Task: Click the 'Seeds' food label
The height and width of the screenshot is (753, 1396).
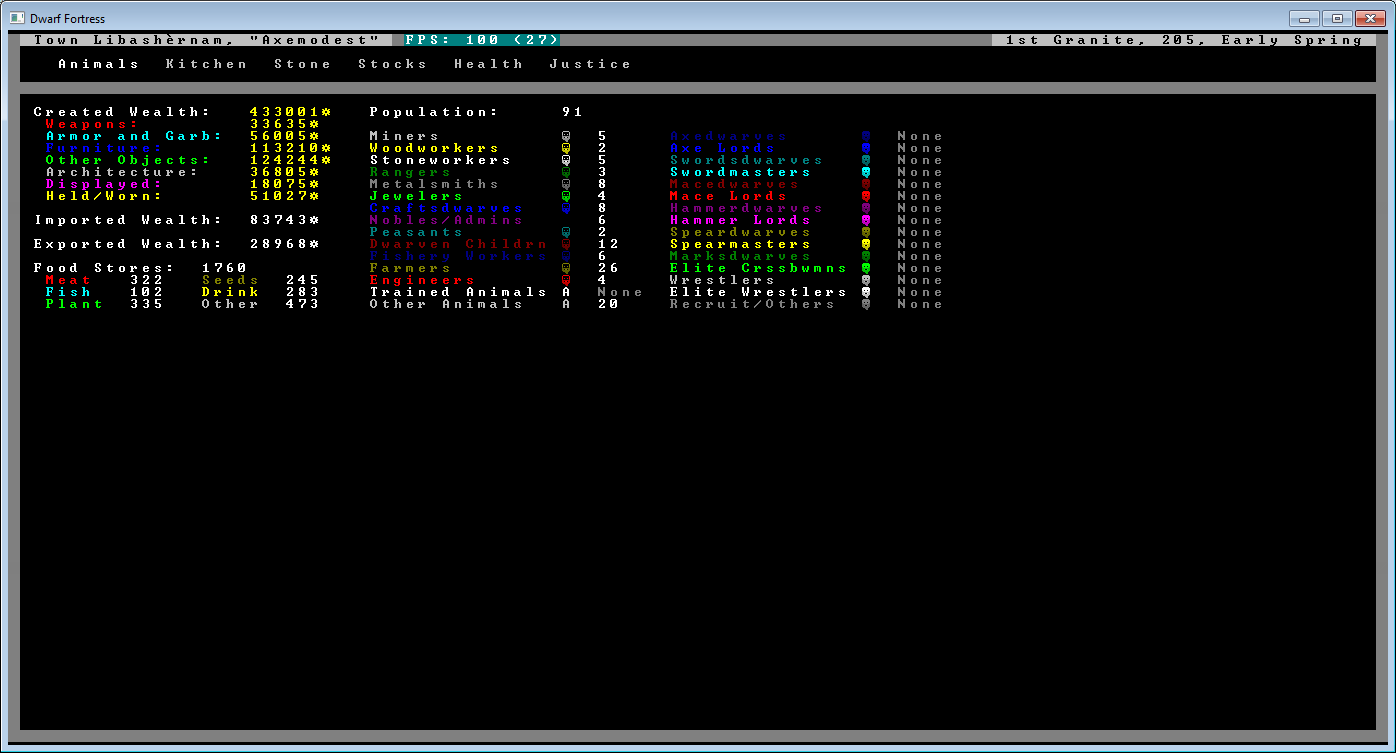Action: click(x=231, y=280)
